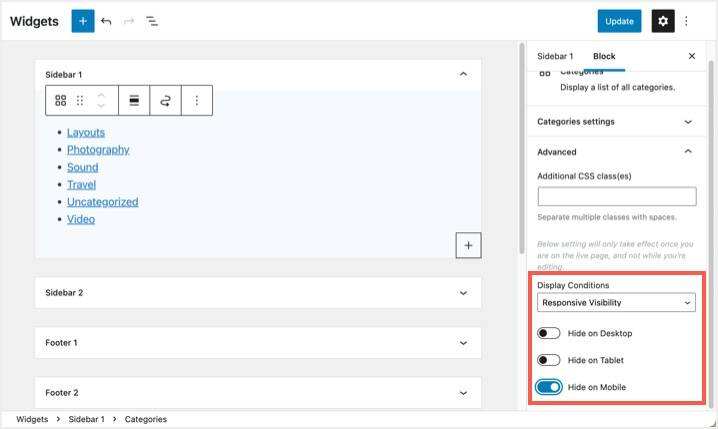Image resolution: width=718 pixels, height=429 pixels.
Task: Expand the Sidebar 2 widget area
Action: 258,293
